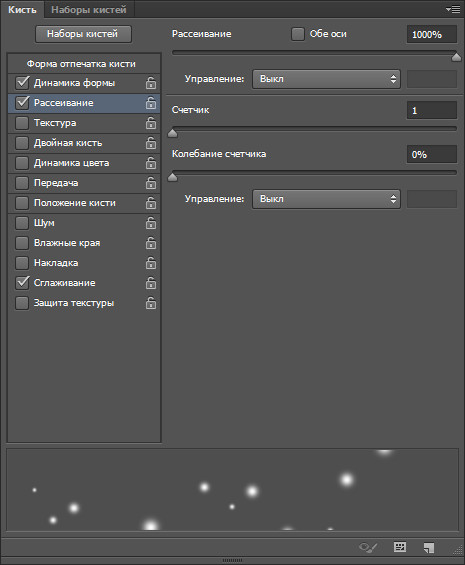
Task: Disable the Сглаживание checkbox
Action: [x=22, y=282]
